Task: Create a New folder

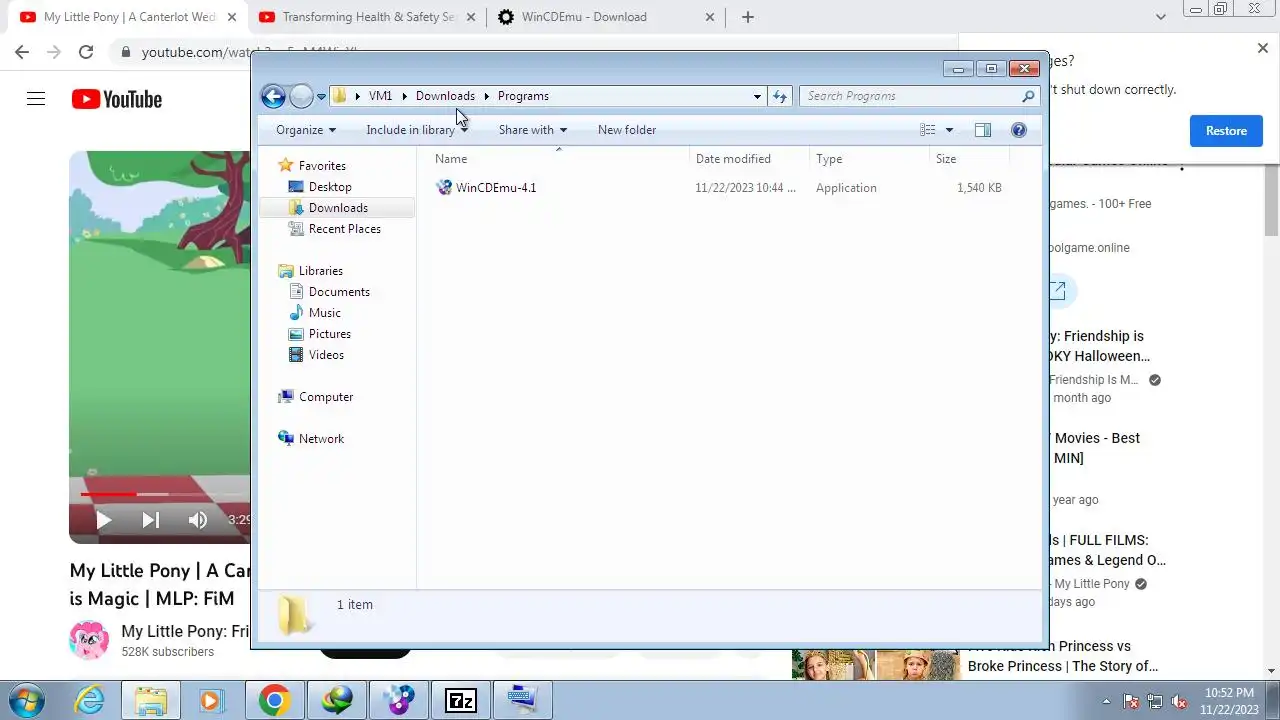Action: [627, 130]
